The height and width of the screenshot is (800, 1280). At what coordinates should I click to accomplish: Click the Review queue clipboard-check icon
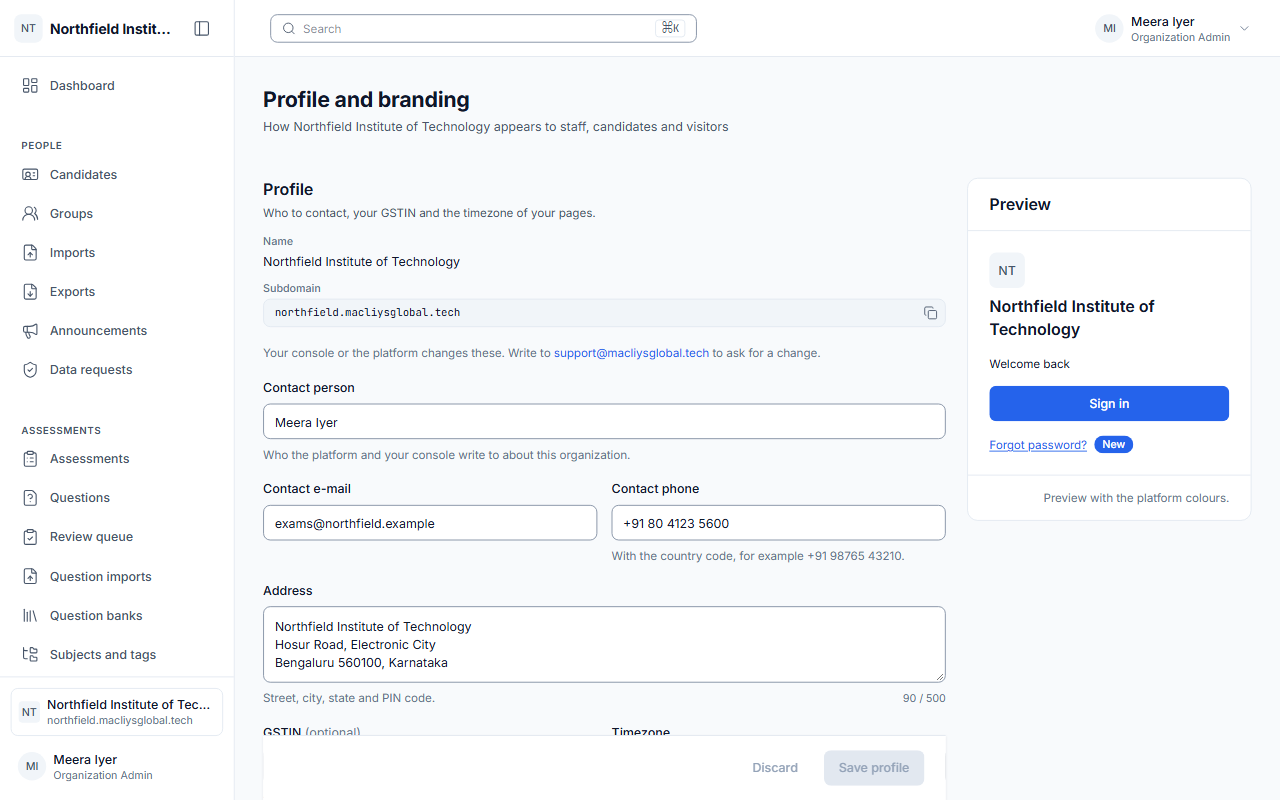(30, 537)
